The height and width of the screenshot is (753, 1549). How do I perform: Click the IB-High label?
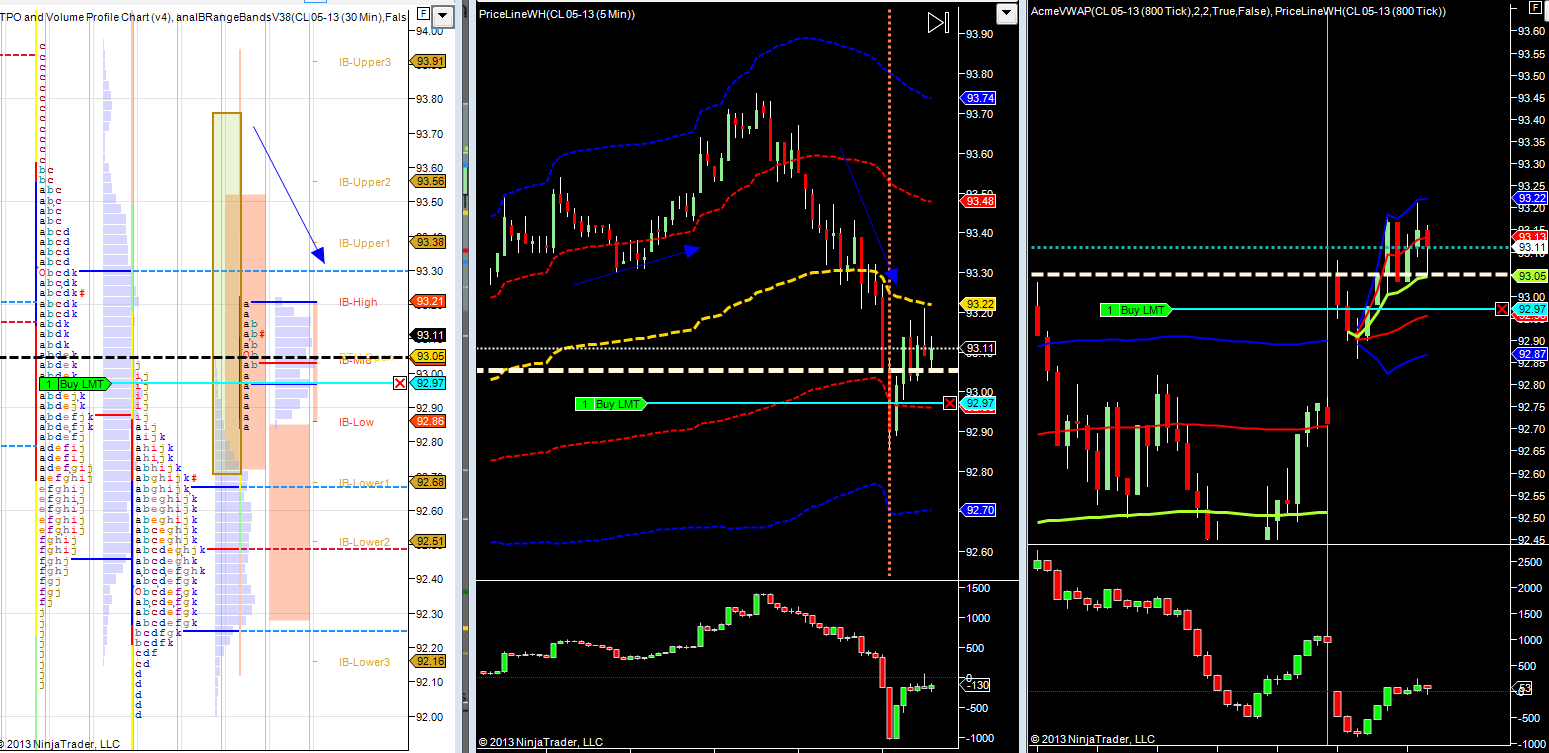coord(358,302)
